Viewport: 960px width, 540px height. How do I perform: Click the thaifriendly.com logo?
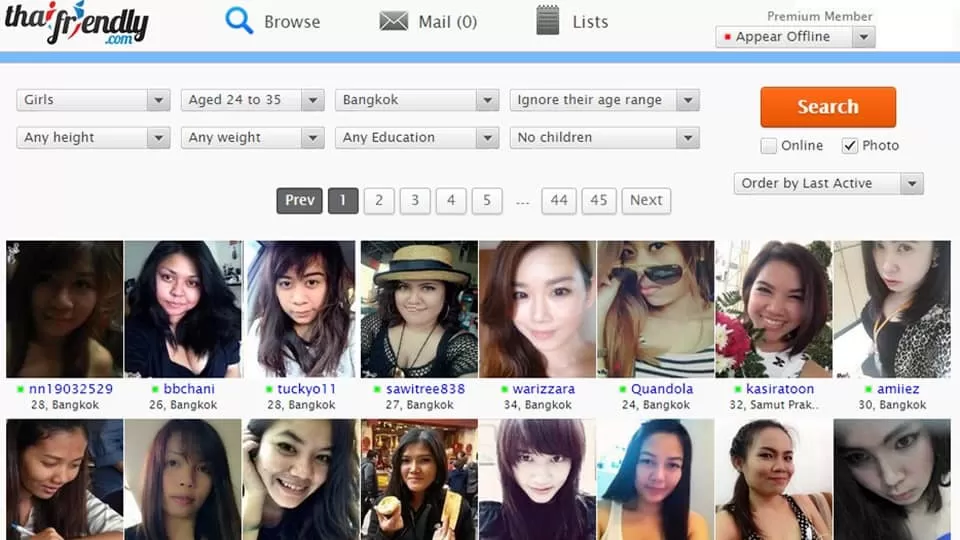(77, 24)
